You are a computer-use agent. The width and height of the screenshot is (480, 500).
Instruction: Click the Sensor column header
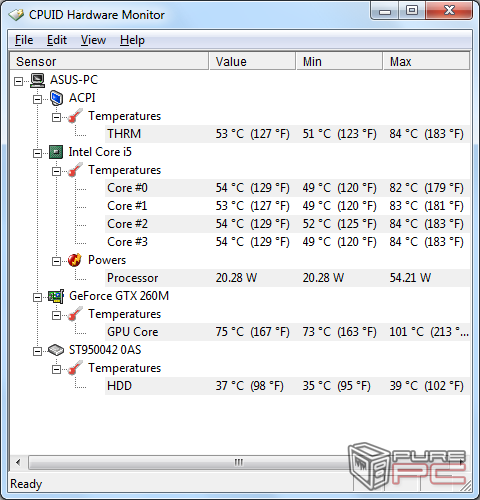(x=109, y=61)
